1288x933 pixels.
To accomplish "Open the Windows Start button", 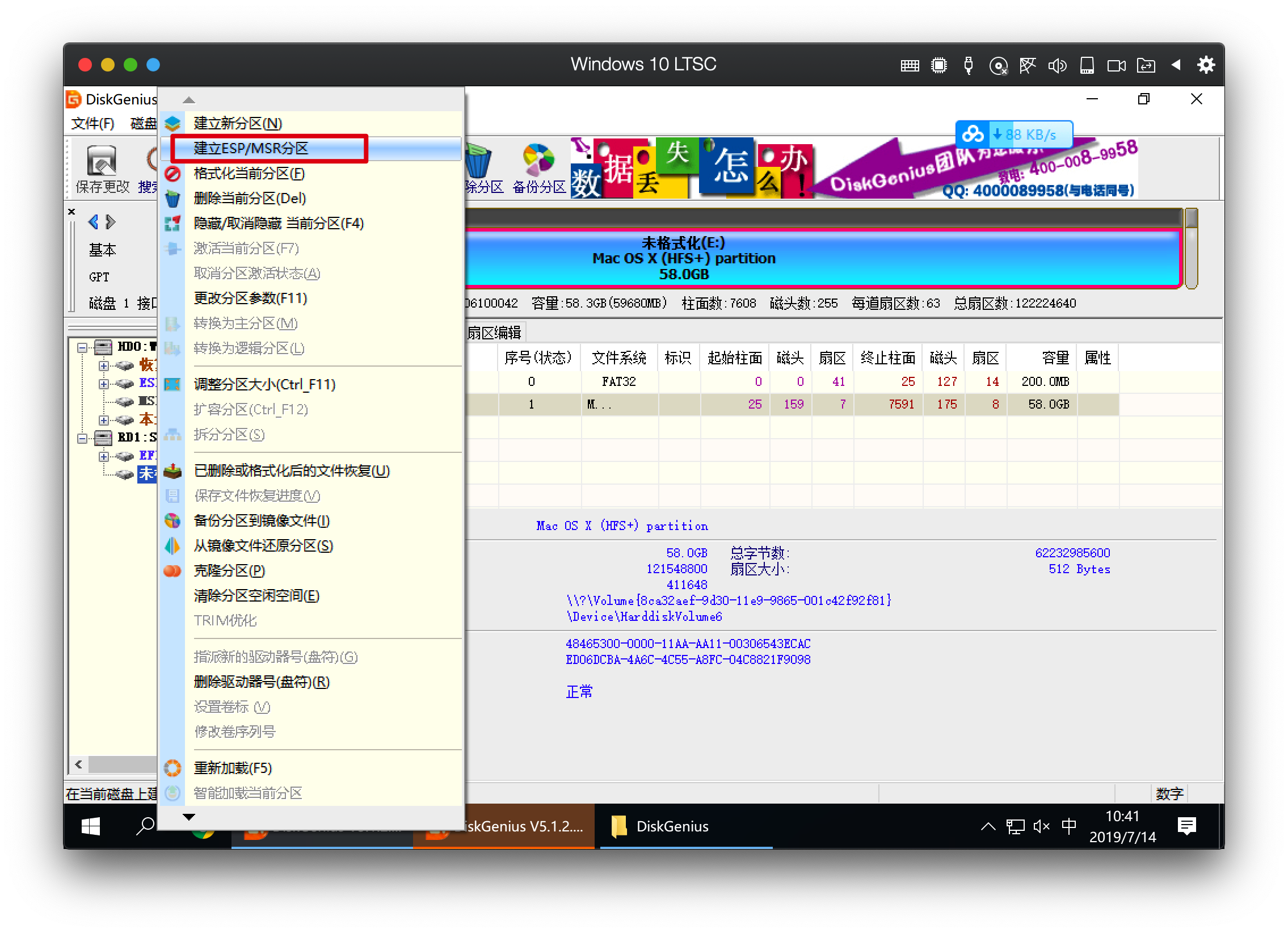I will coord(91,827).
